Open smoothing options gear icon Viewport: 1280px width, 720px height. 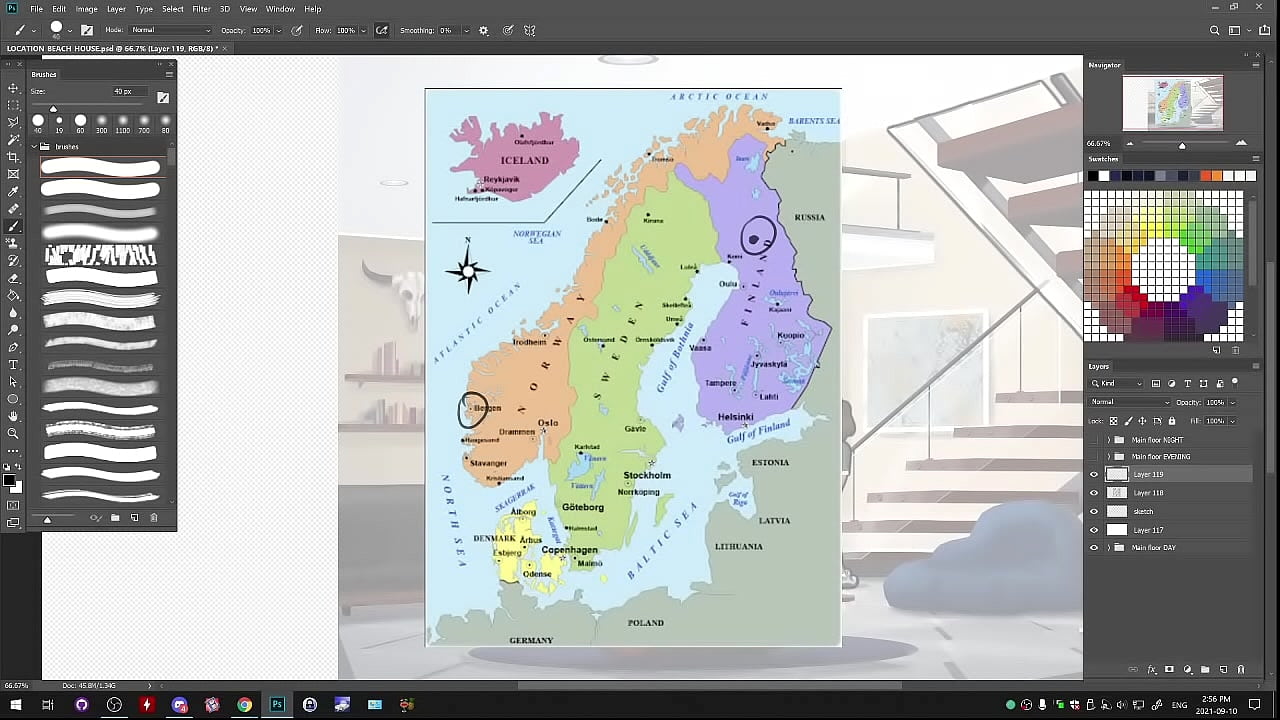[484, 30]
